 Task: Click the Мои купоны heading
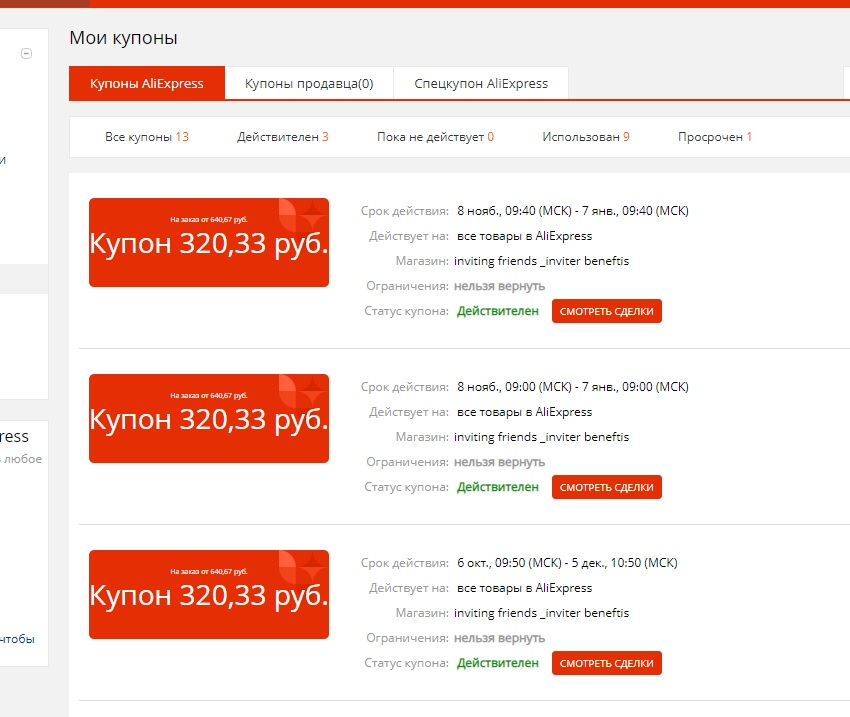(124, 38)
